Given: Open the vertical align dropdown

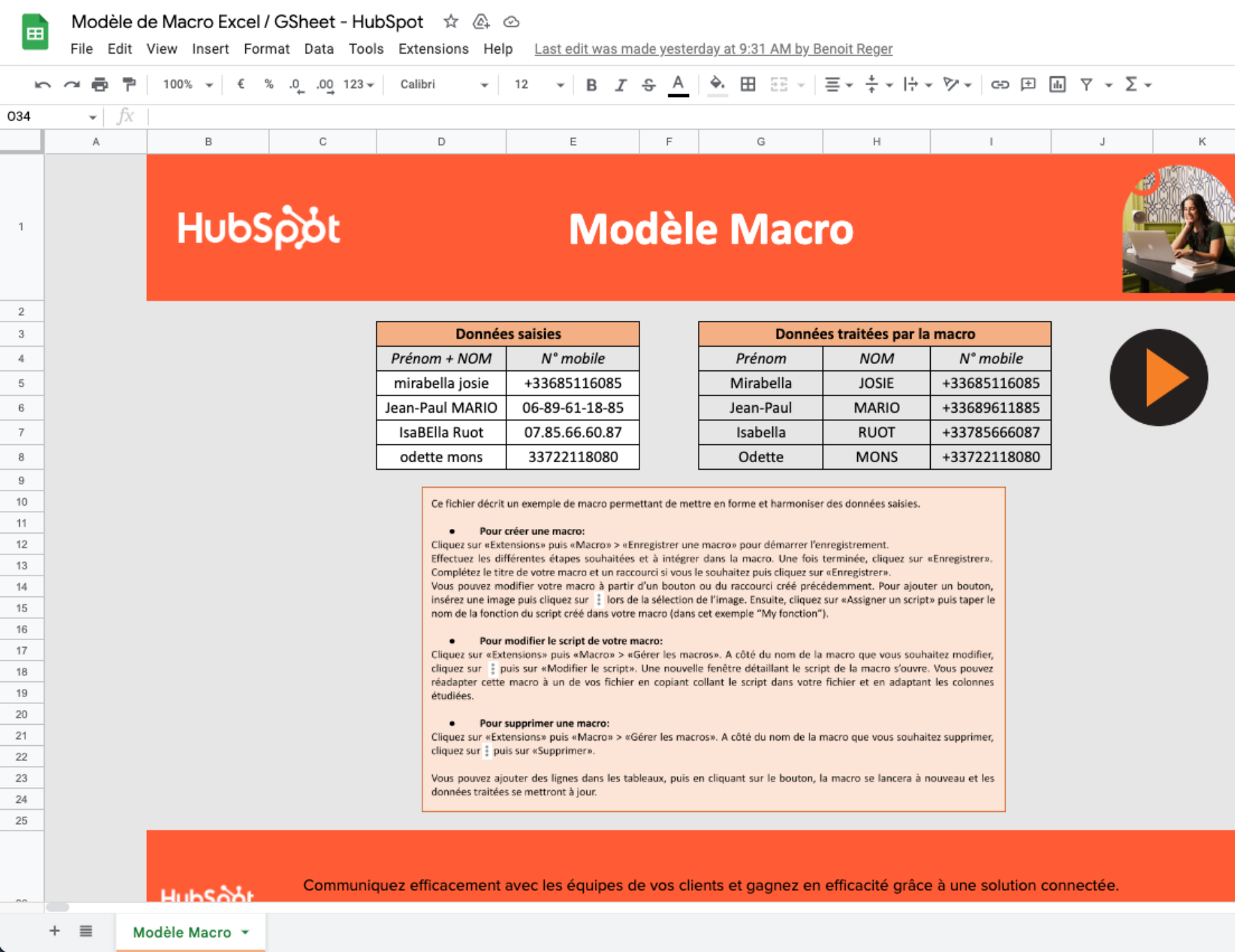Looking at the screenshot, I should click(x=878, y=84).
